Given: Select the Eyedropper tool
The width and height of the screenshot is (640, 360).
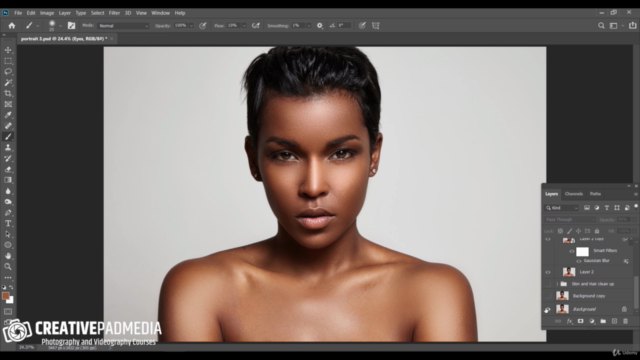Looking at the screenshot, I should tap(8, 115).
